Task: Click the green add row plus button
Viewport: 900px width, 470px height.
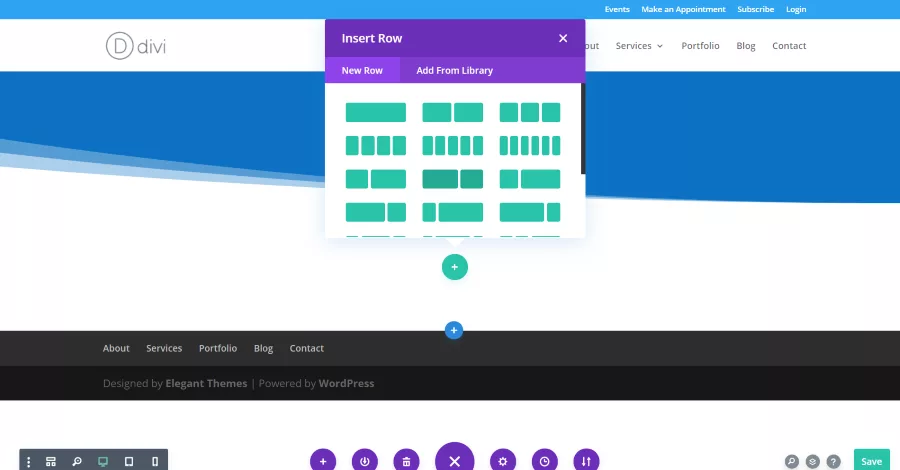Action: pyautogui.click(x=455, y=267)
